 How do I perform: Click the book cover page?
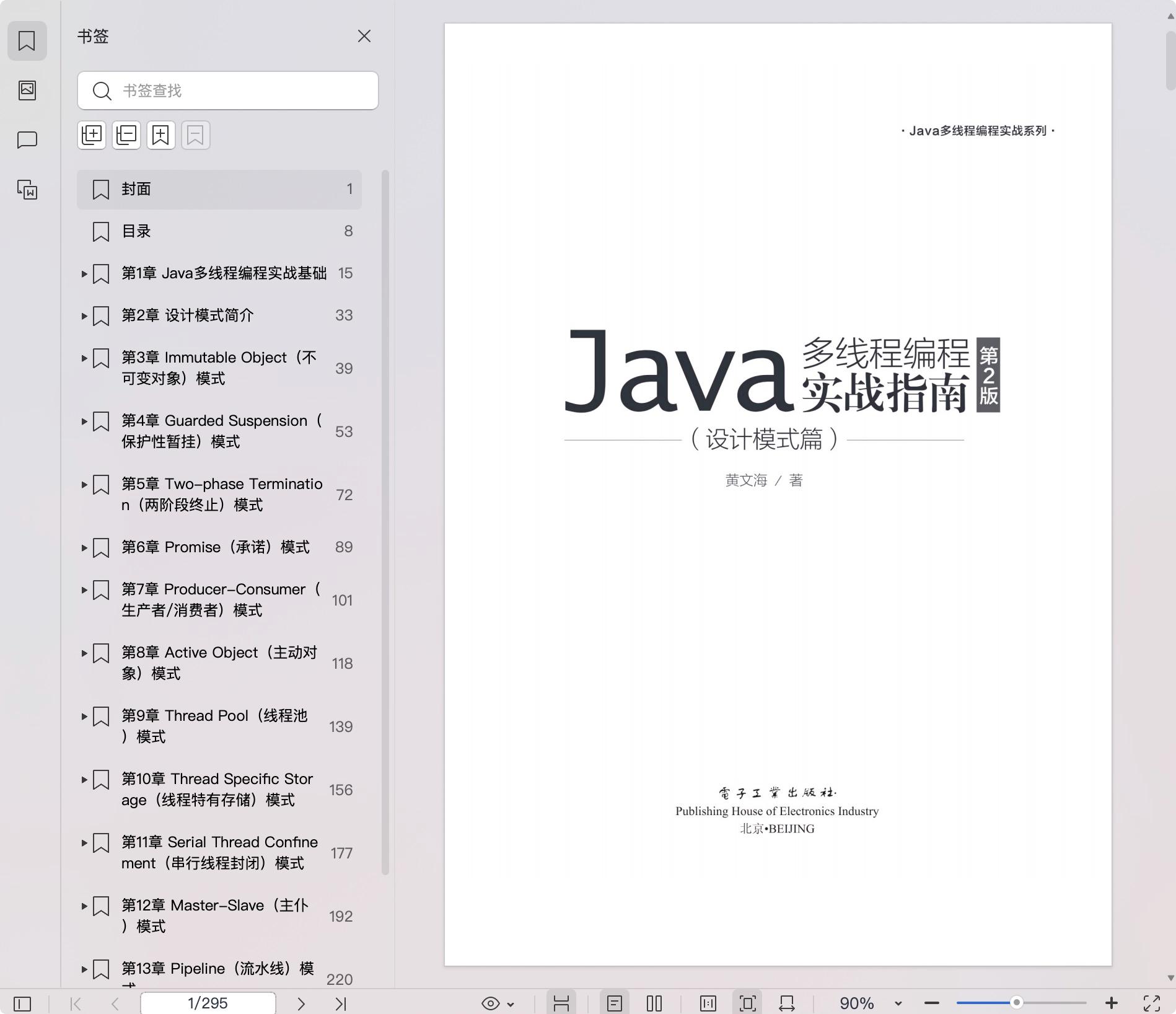pos(778,494)
